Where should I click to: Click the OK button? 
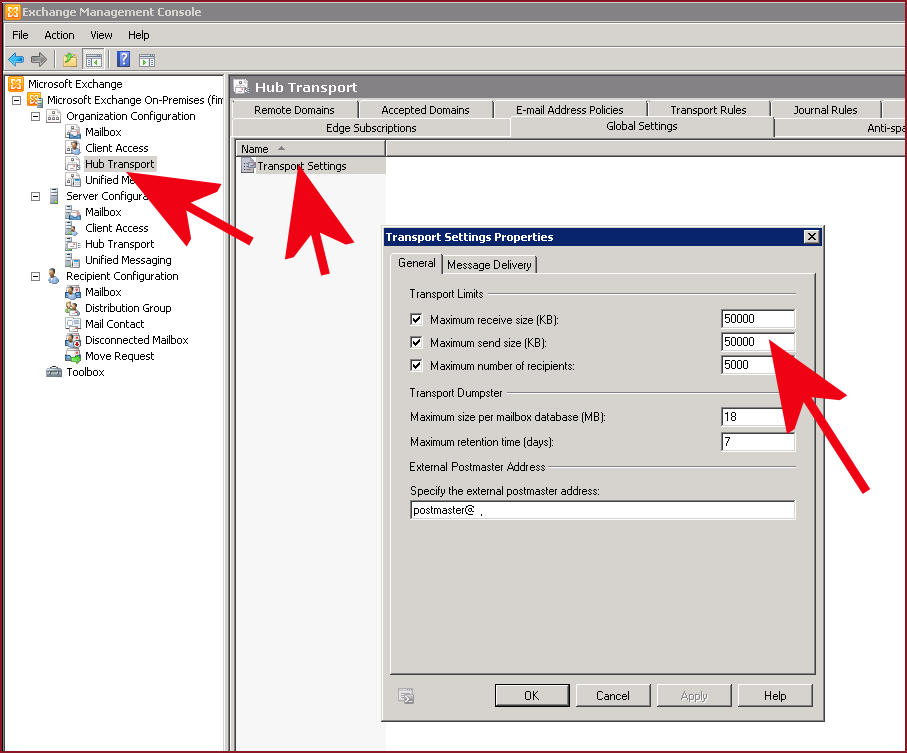pos(532,696)
